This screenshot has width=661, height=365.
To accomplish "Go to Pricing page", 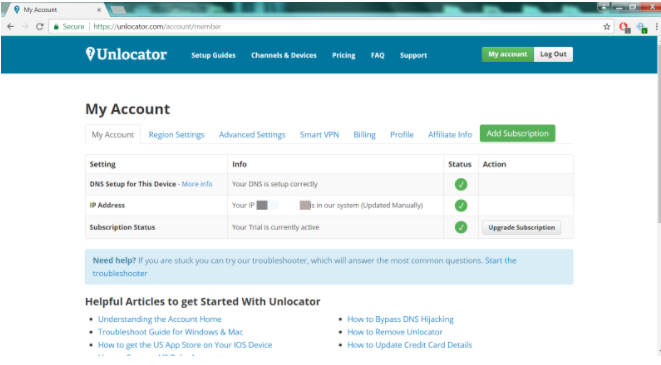I will 344,55.
